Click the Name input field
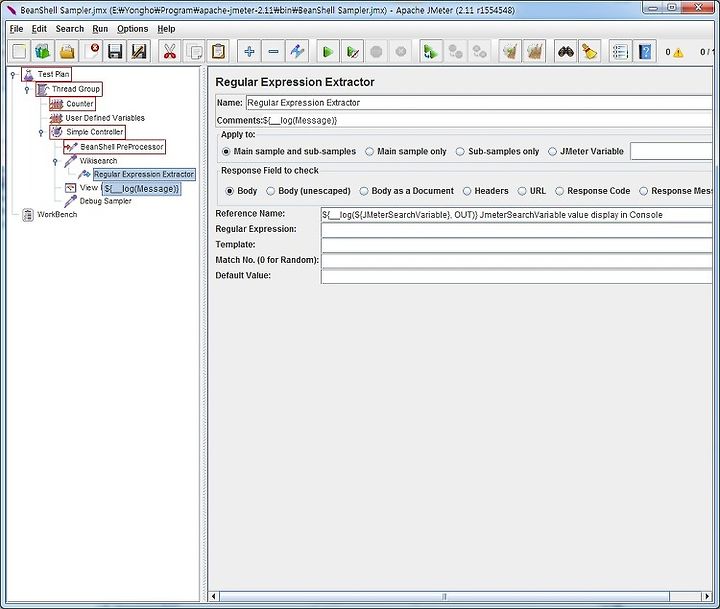This screenshot has width=720, height=609. click(479, 103)
